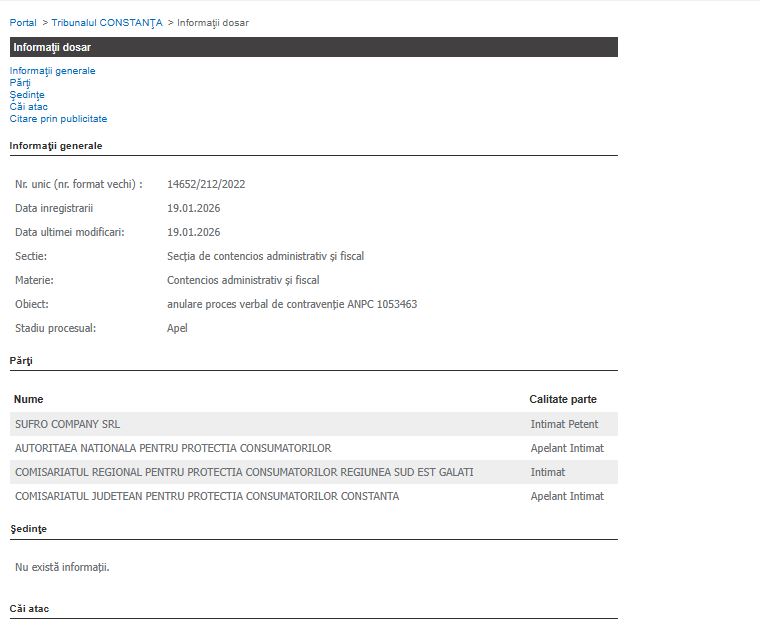The width and height of the screenshot is (760, 629).
Task: Select the Căi atac navigation link
Action: 28,107
